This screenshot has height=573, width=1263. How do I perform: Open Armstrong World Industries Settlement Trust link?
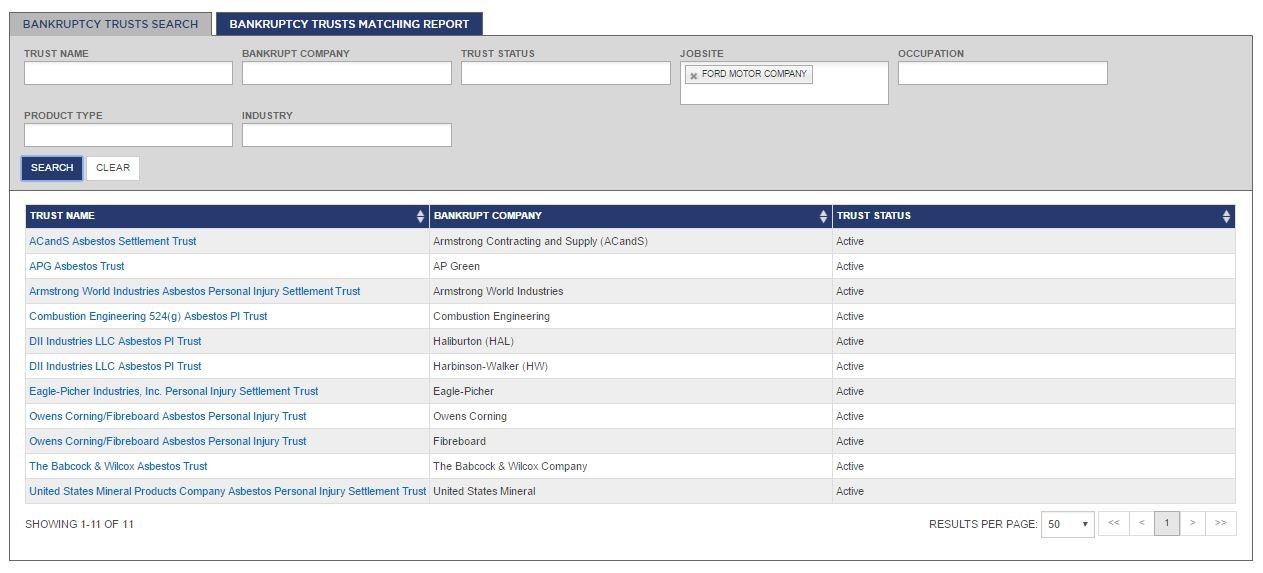(195, 291)
